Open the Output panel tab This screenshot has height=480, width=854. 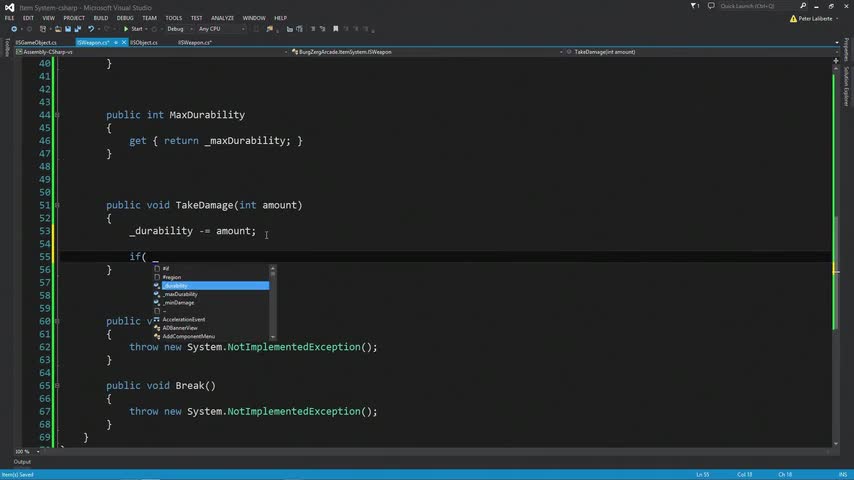(22, 462)
